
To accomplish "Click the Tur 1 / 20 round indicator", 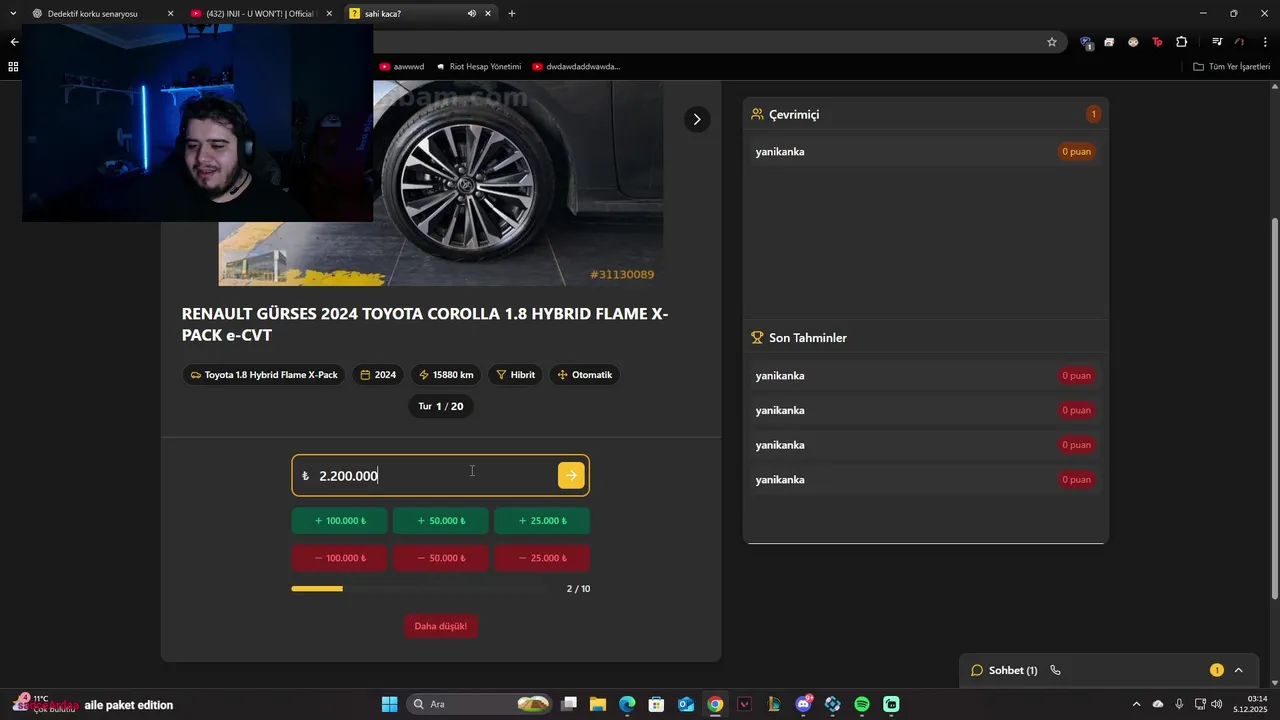I will coord(441,406).
